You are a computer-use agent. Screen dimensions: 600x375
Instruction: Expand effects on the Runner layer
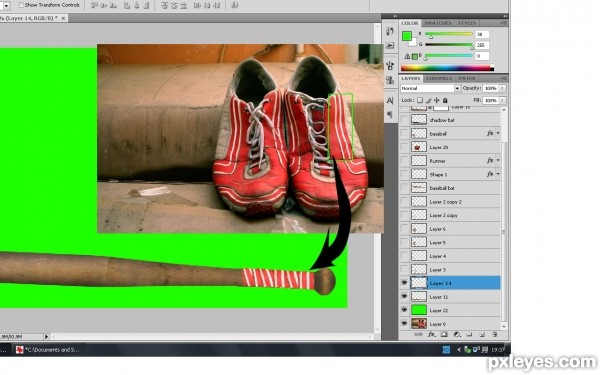click(x=498, y=161)
